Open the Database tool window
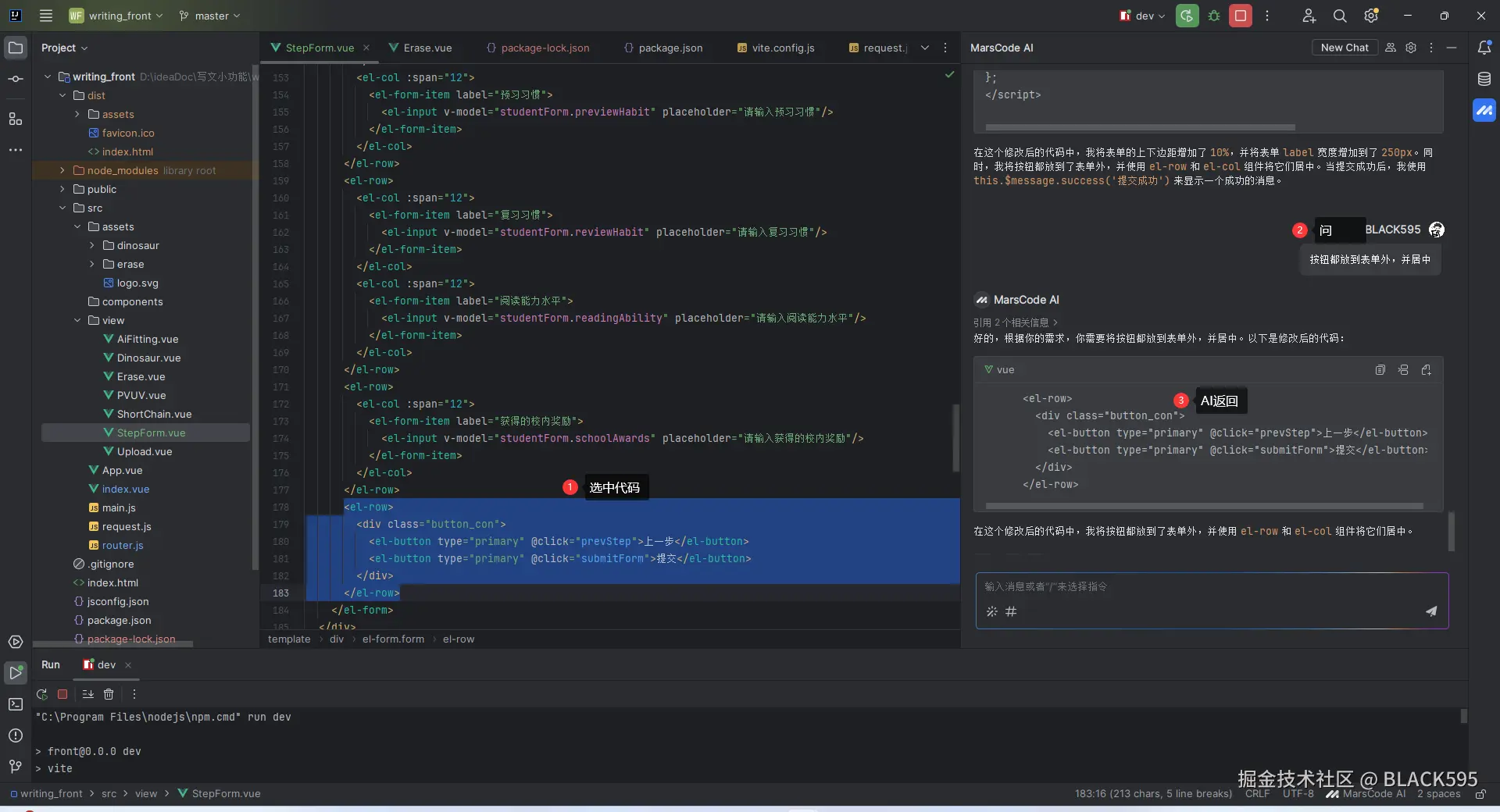This screenshot has height=812, width=1500. click(1484, 79)
